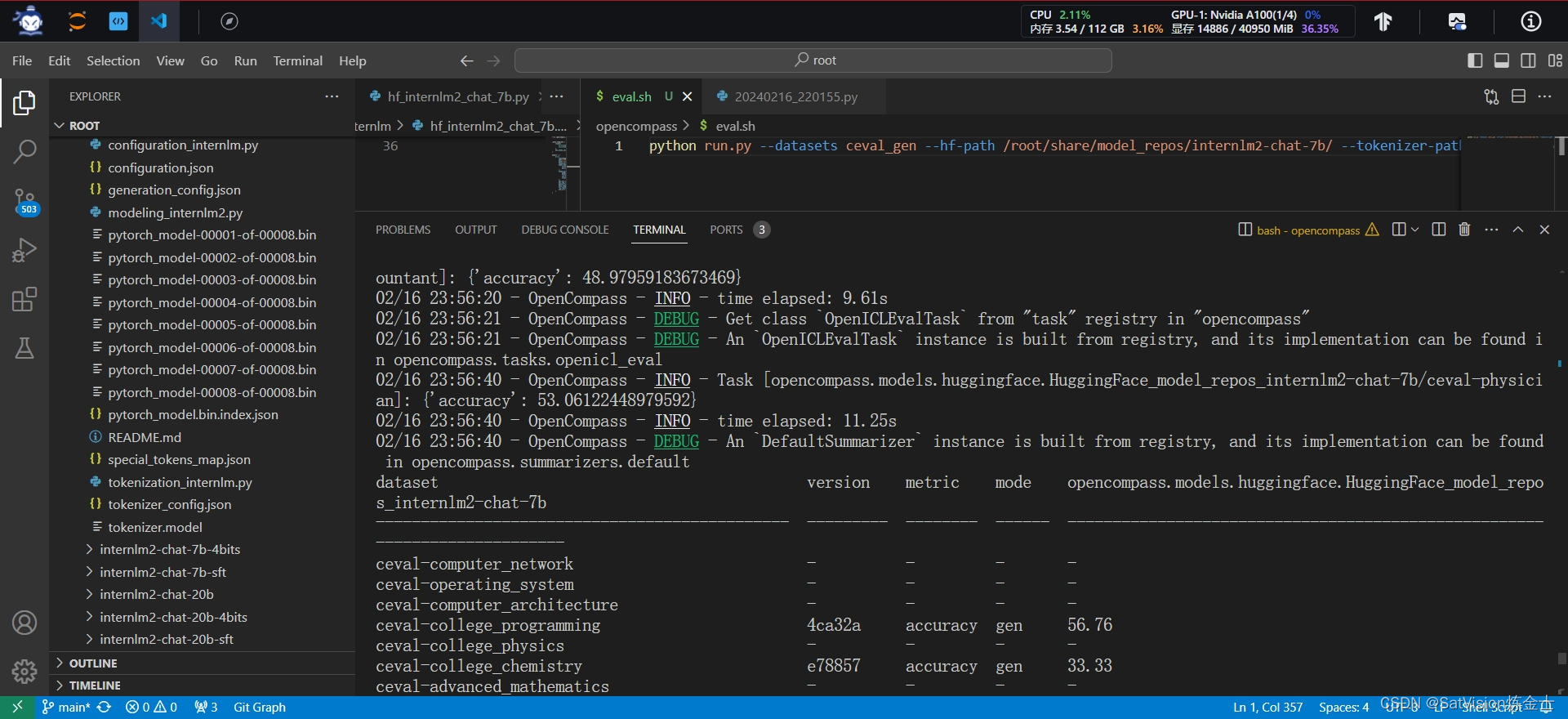Expand the internlm2-chat-20b-sft folder

pos(167,639)
